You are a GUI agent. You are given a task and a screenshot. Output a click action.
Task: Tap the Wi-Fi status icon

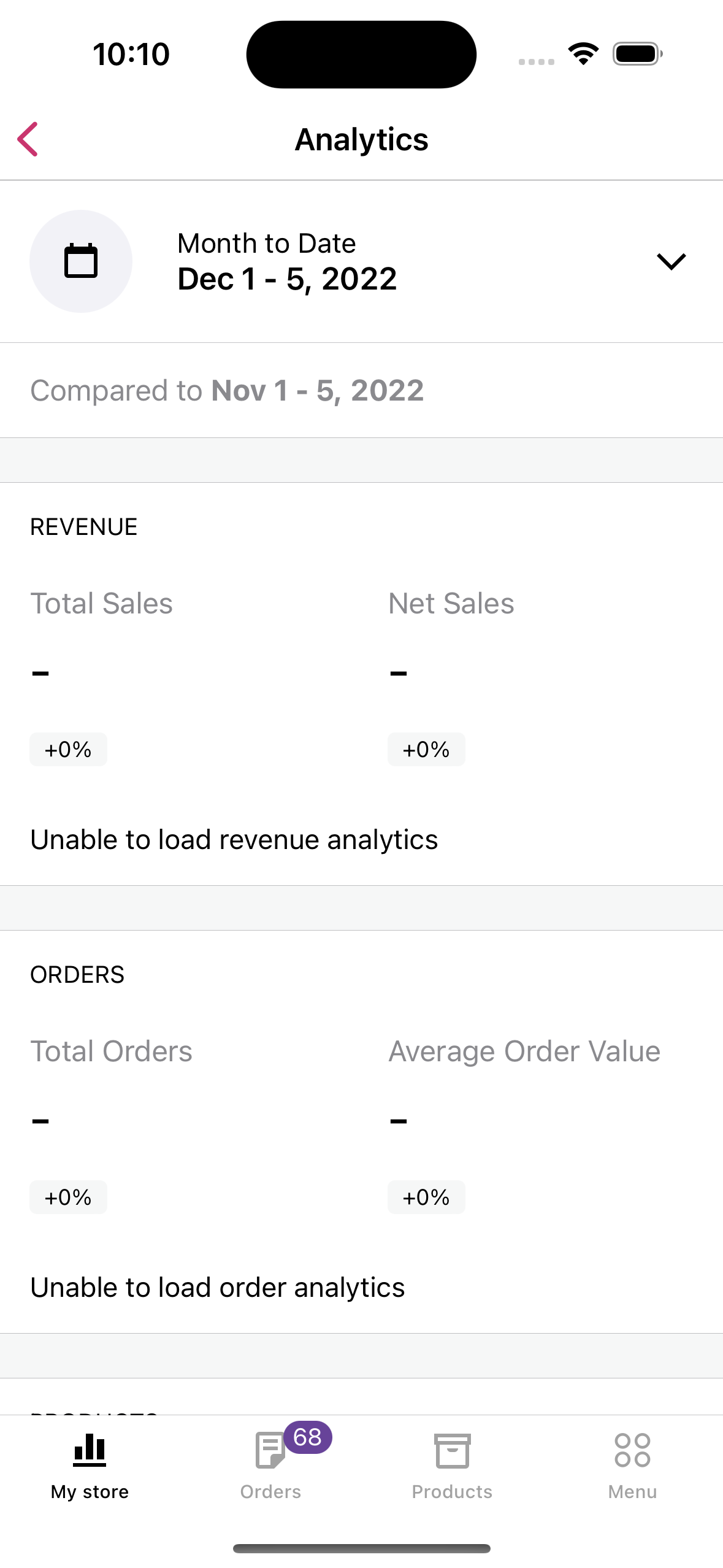(583, 54)
